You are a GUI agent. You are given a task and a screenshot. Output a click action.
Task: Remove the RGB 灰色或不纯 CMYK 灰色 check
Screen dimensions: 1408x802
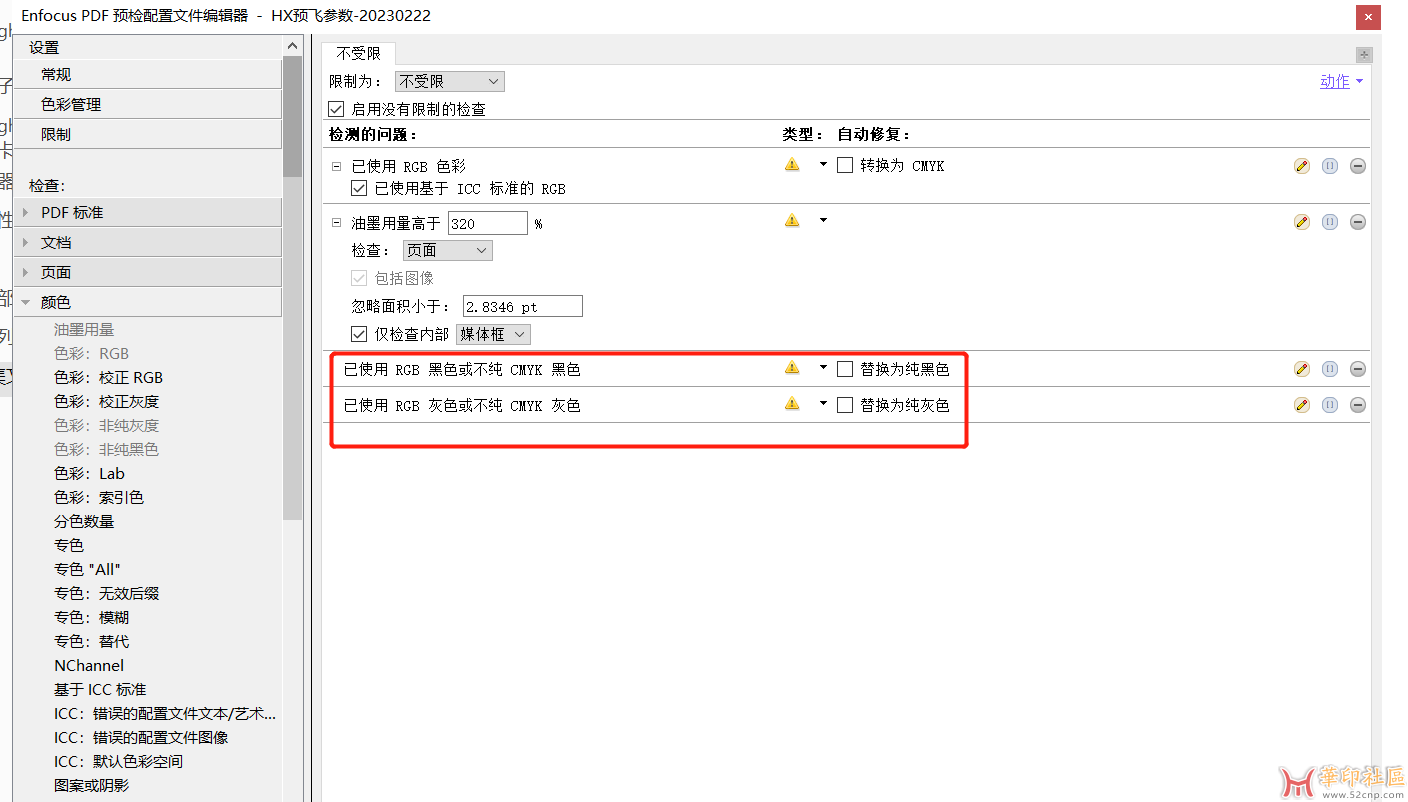1358,405
